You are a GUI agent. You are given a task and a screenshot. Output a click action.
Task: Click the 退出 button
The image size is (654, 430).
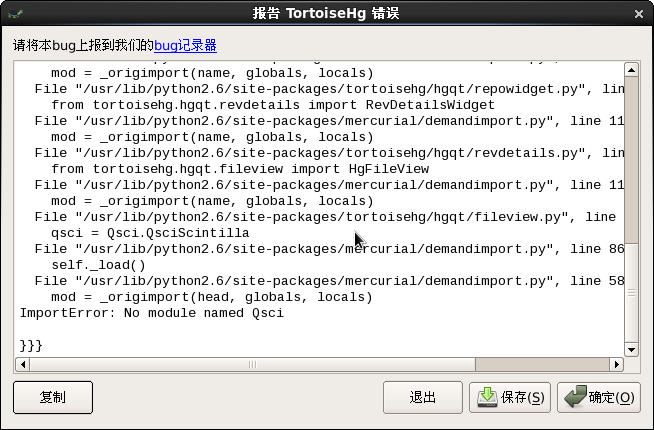point(423,397)
